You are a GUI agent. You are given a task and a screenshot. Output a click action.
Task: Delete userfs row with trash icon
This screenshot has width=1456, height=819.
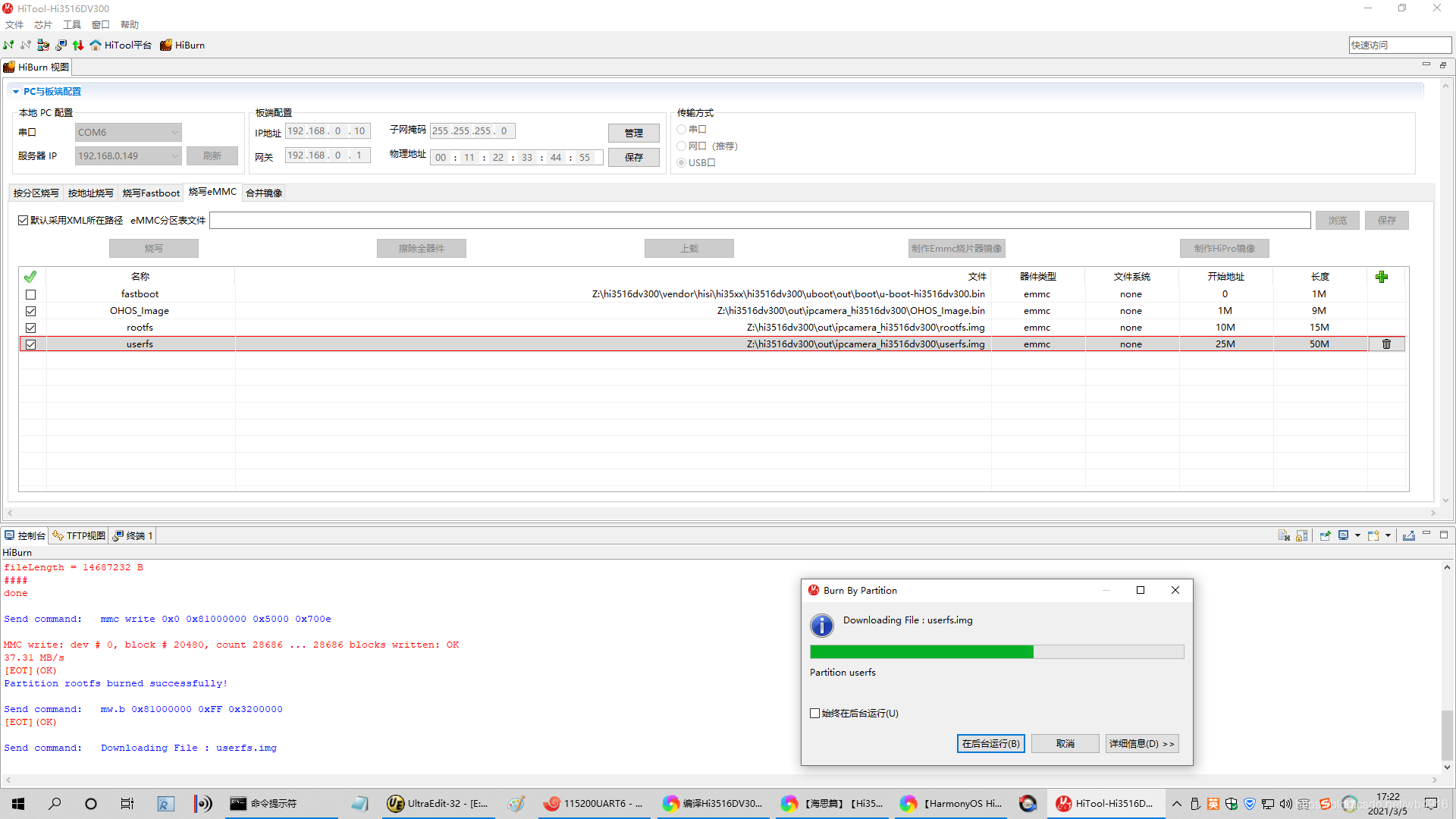click(x=1386, y=344)
